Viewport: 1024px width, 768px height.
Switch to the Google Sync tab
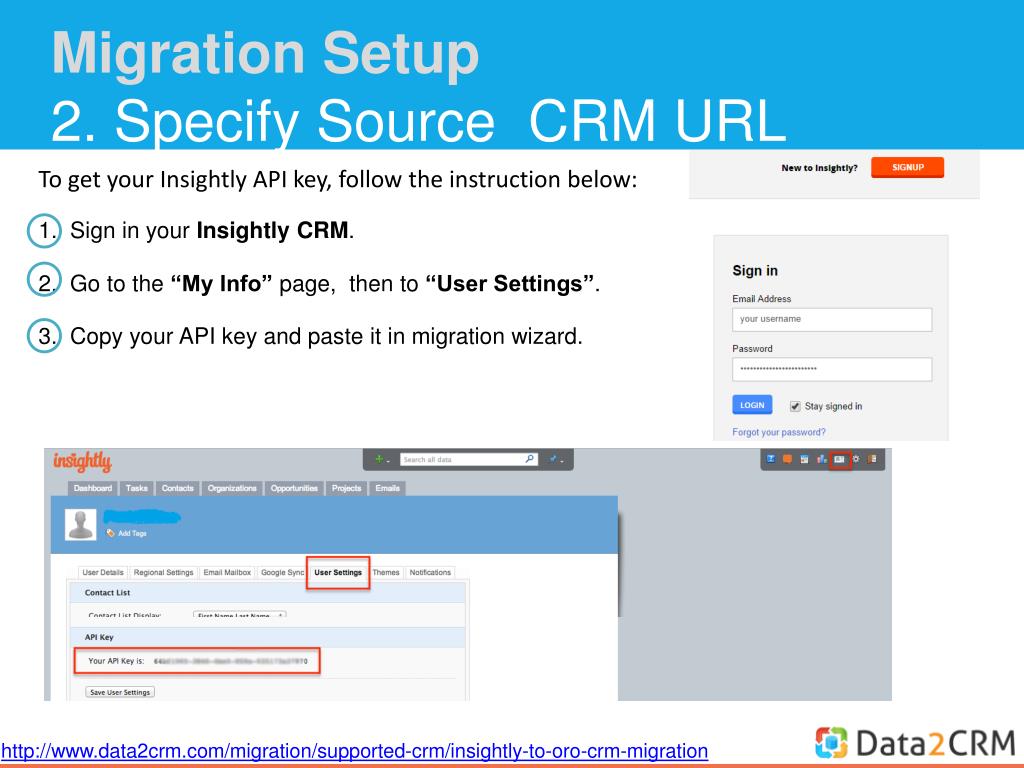click(x=282, y=573)
